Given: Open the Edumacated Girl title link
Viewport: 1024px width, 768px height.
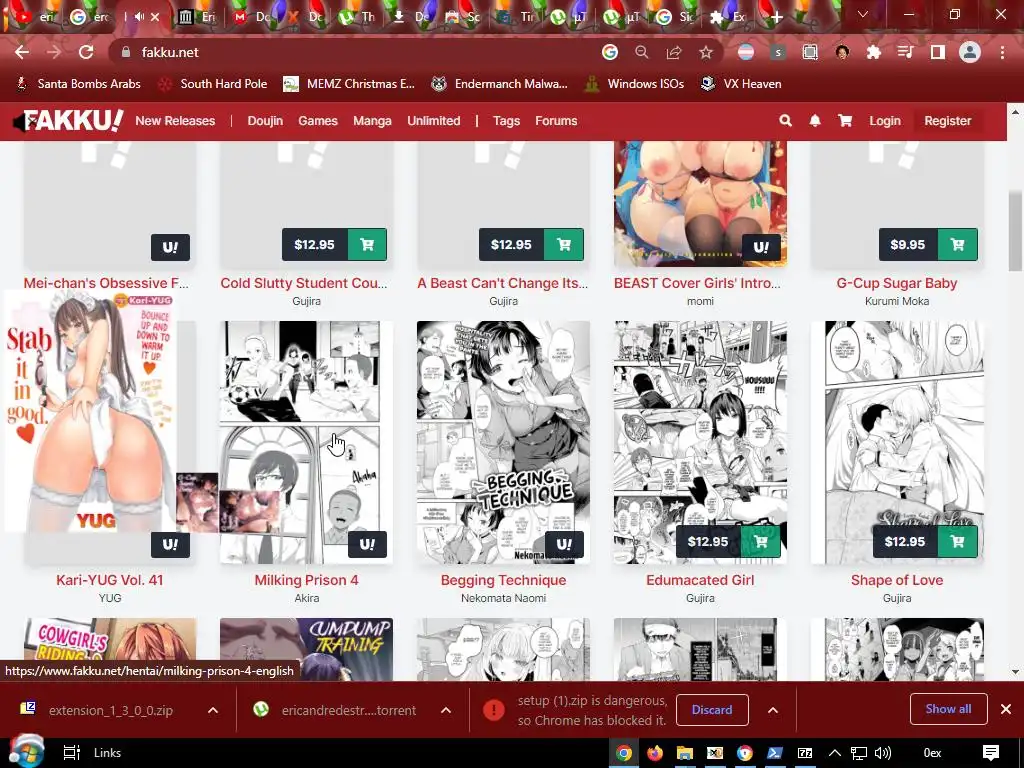Looking at the screenshot, I should [x=700, y=580].
